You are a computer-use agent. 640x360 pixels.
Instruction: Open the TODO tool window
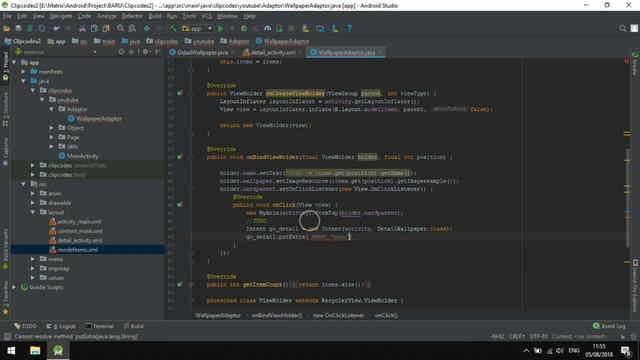25,326
